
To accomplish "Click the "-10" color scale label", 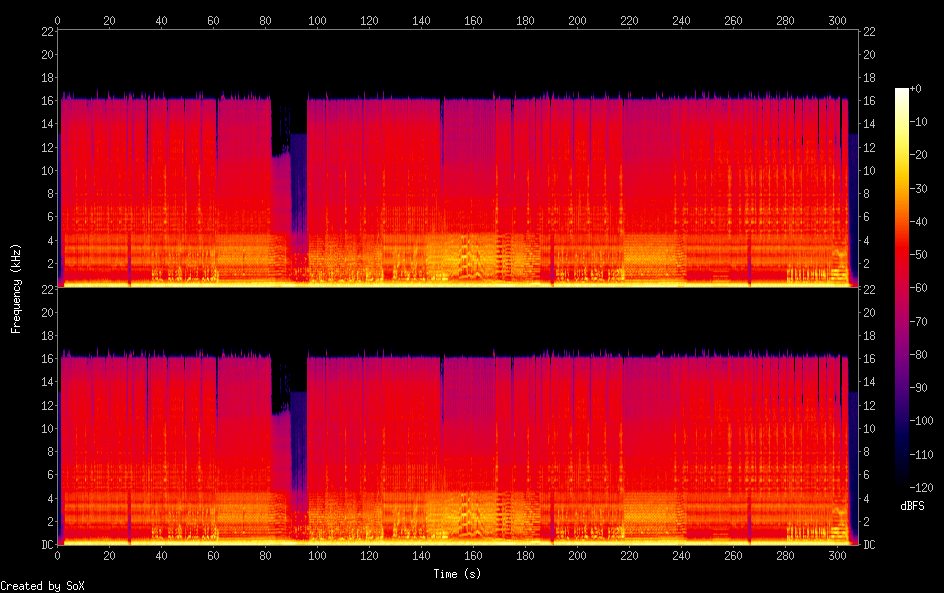I will pyautogui.click(x=918, y=122).
